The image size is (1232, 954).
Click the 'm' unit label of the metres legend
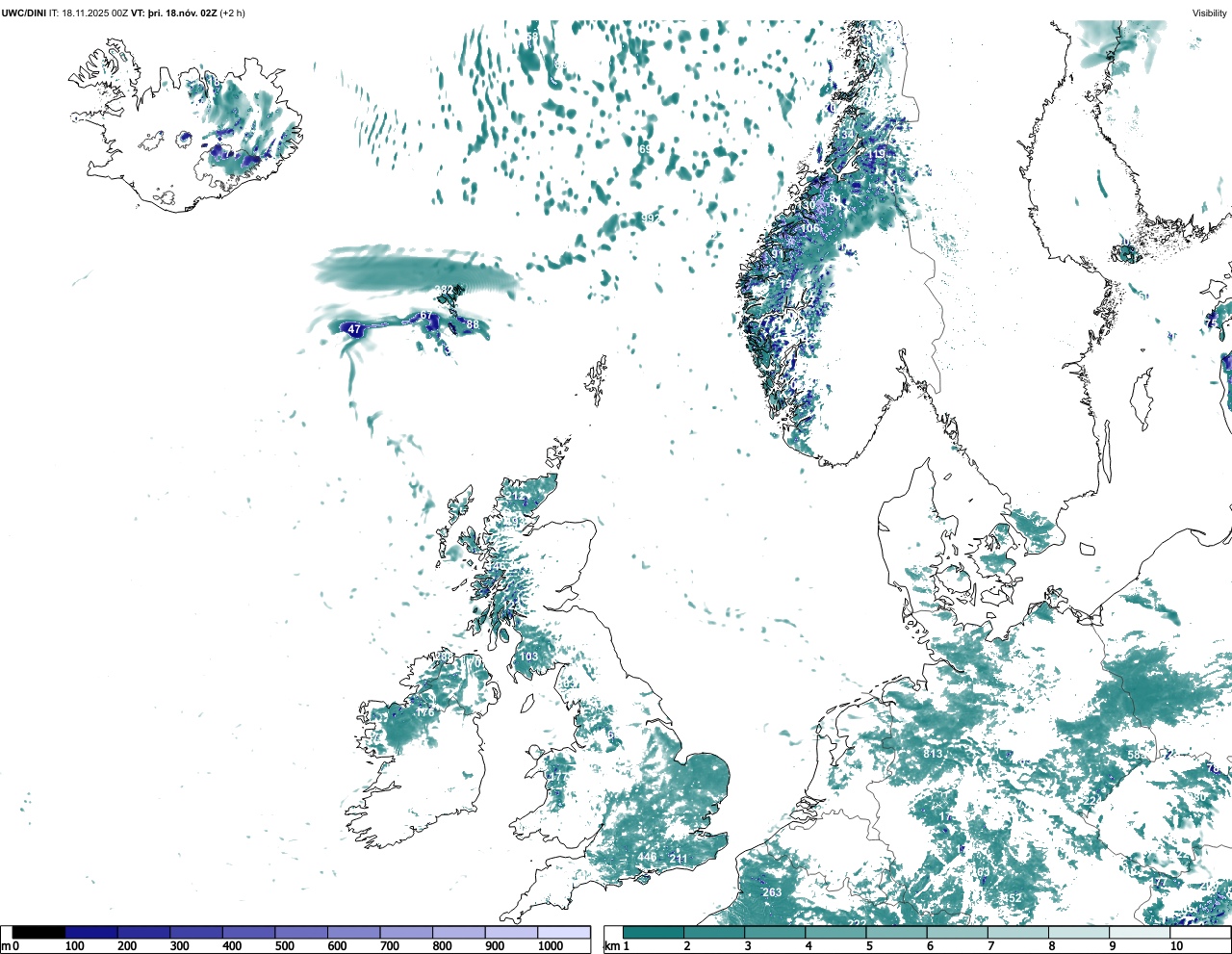click(6, 946)
